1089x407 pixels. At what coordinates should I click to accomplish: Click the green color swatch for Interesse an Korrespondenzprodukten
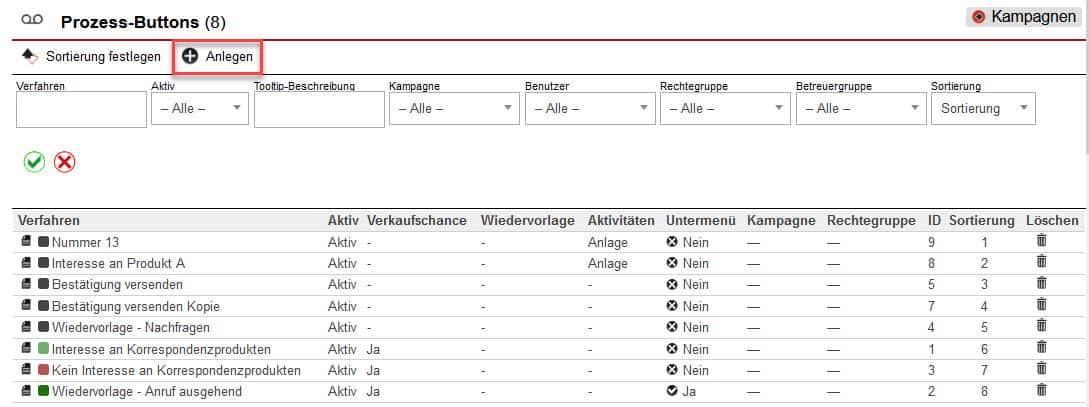pos(43,349)
